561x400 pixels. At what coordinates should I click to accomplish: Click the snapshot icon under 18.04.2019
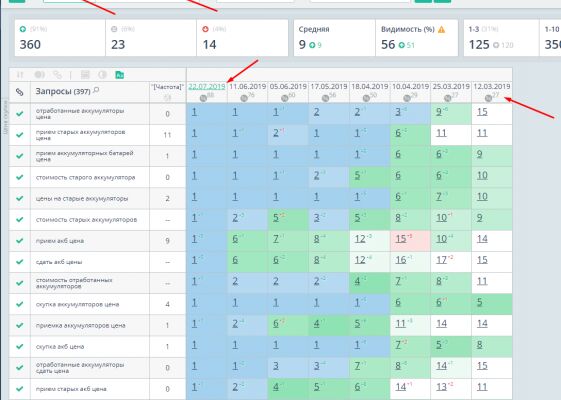click(x=366, y=98)
